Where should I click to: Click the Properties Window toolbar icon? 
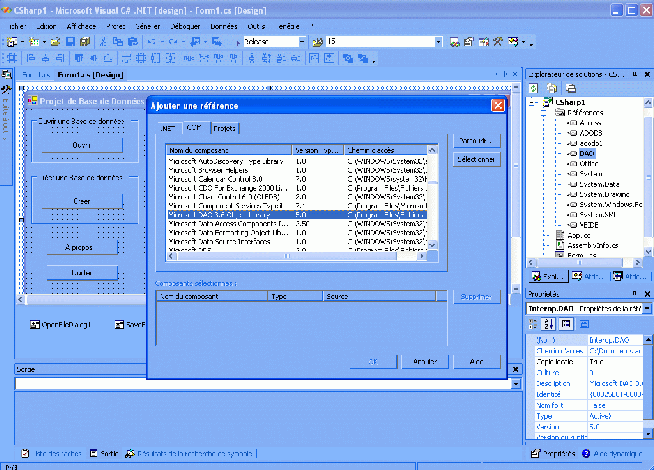[x=469, y=42]
